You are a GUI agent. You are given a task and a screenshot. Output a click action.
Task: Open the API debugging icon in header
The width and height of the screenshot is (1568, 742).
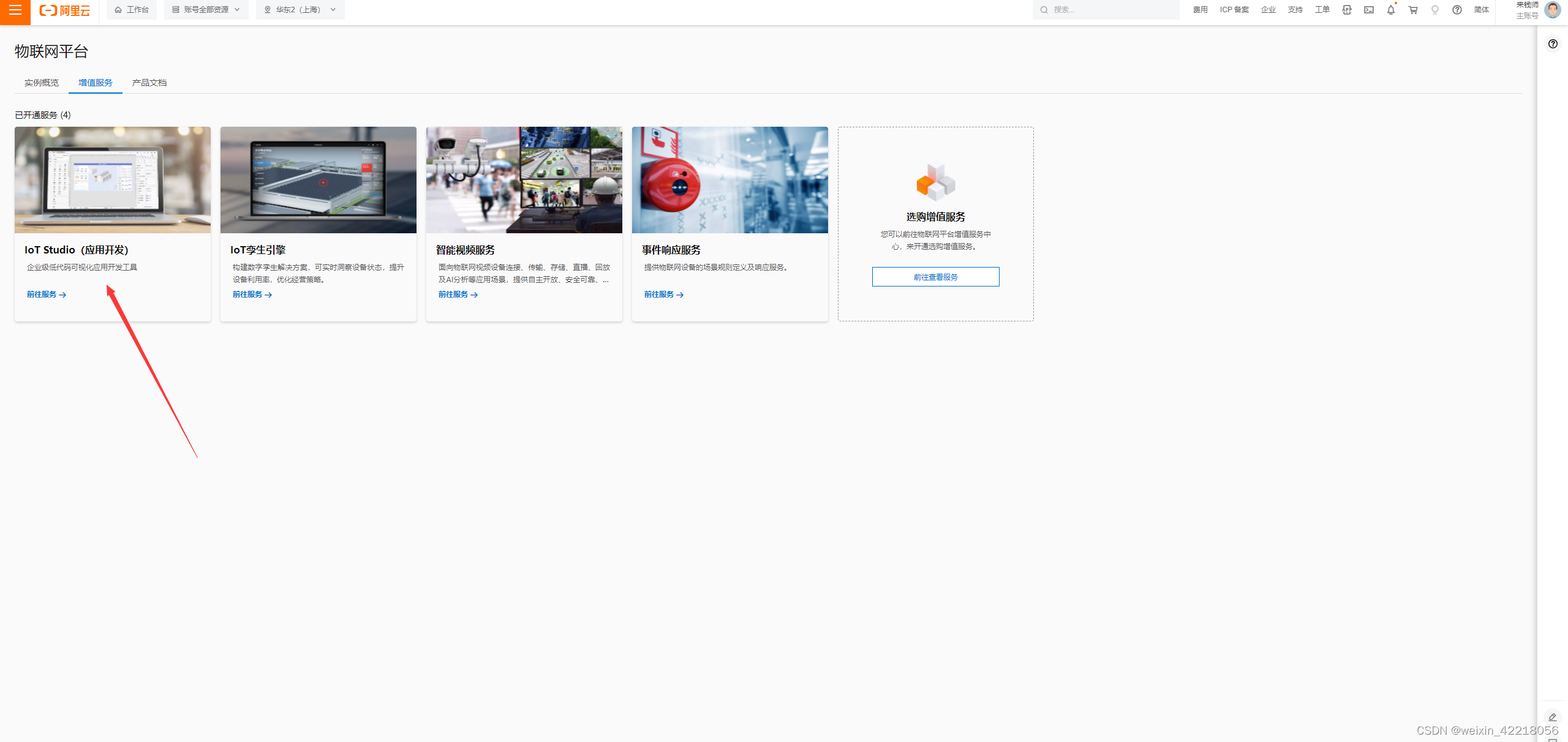tap(1347, 10)
